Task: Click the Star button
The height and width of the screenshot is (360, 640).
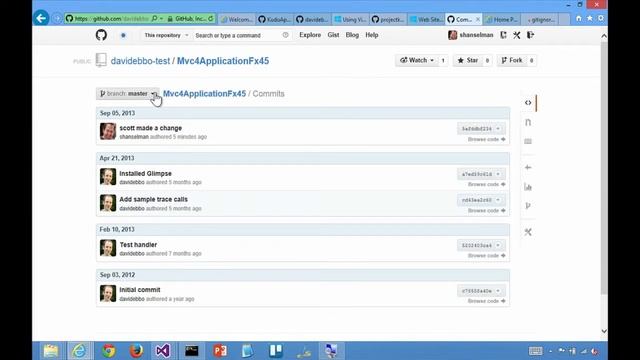Action: click(468, 60)
